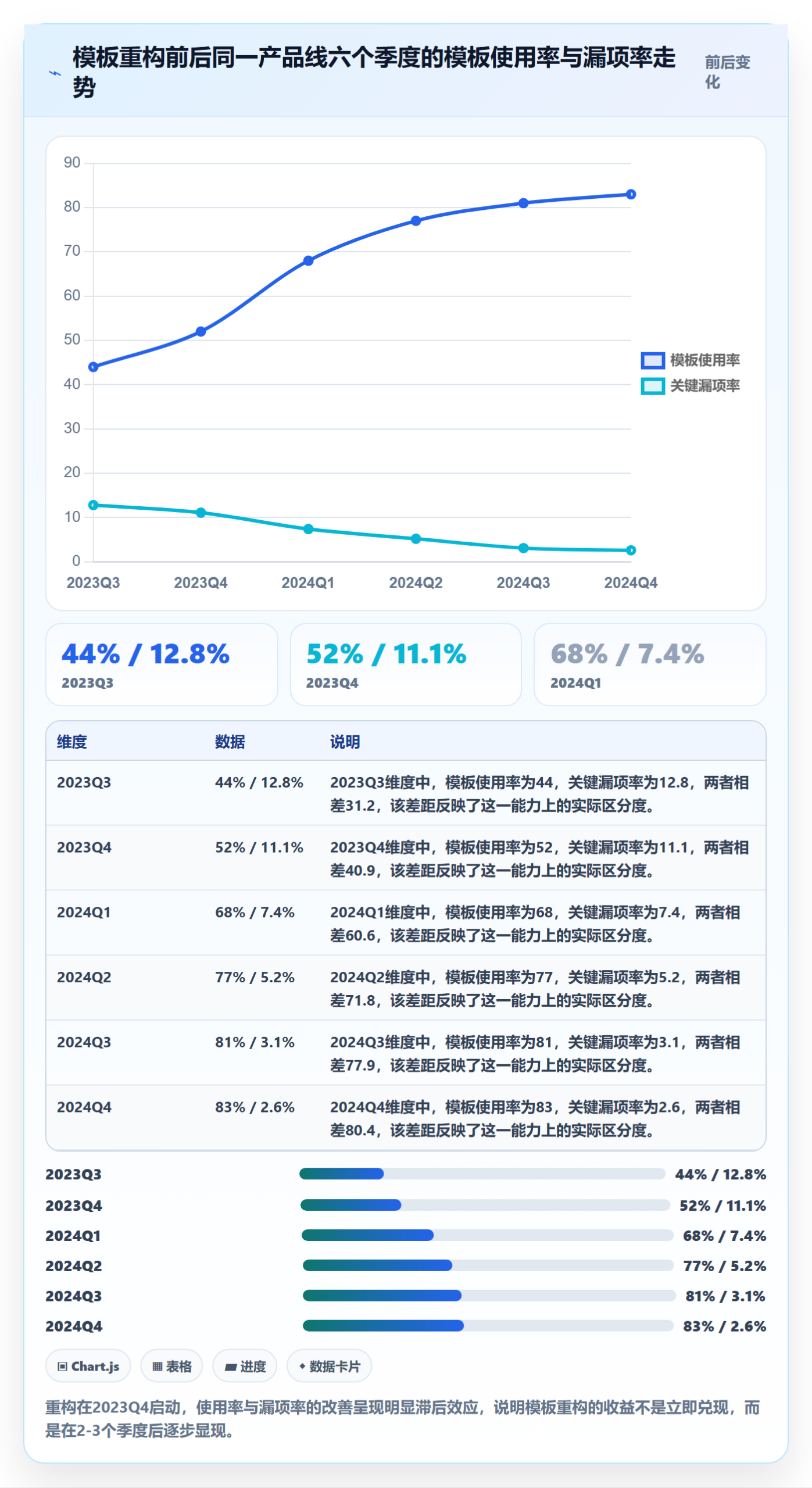Click the 2024Q2 point on 关键漏项率 line
The width and height of the screenshot is (812, 1488).
pyautogui.click(x=416, y=539)
